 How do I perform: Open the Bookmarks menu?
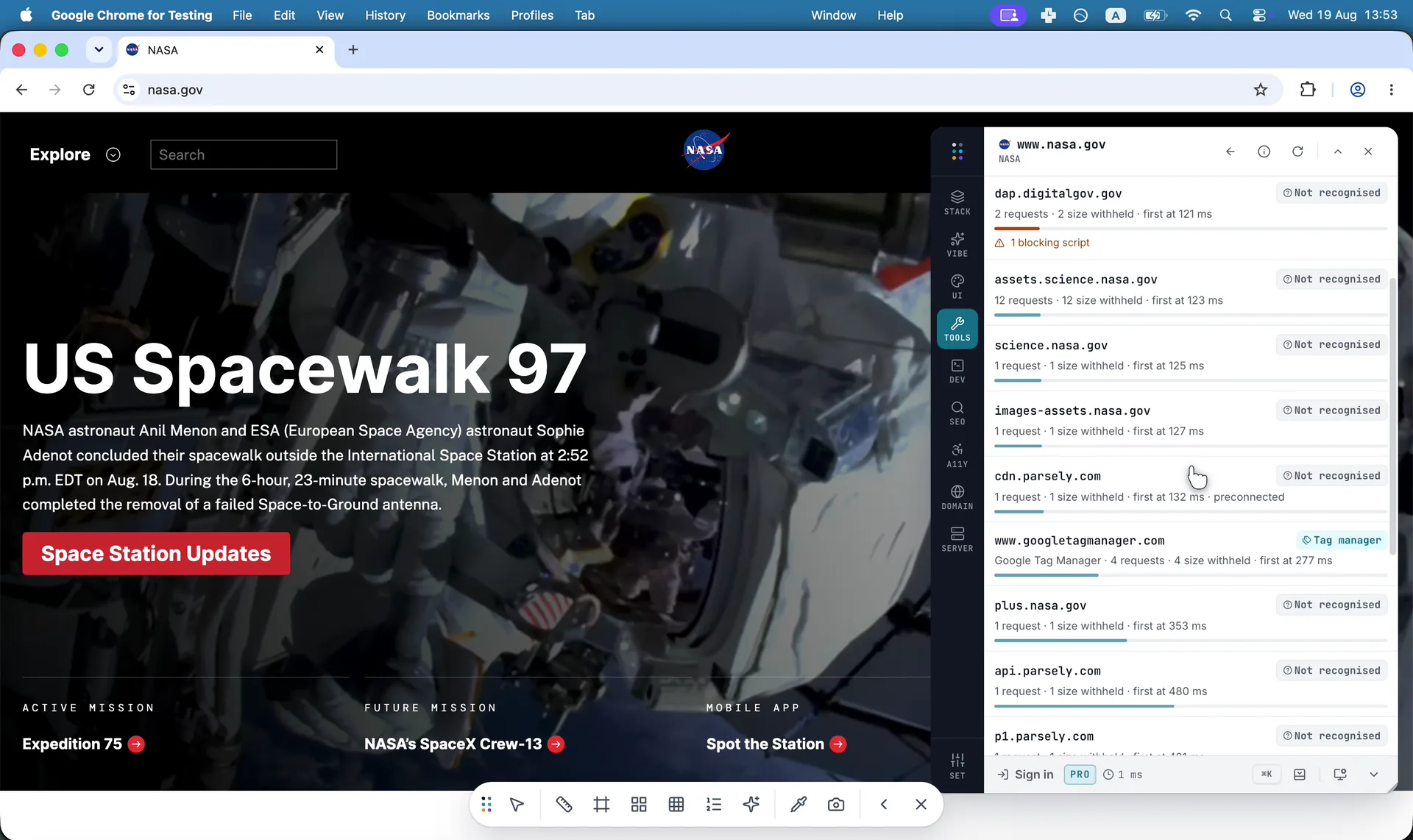[x=458, y=15]
